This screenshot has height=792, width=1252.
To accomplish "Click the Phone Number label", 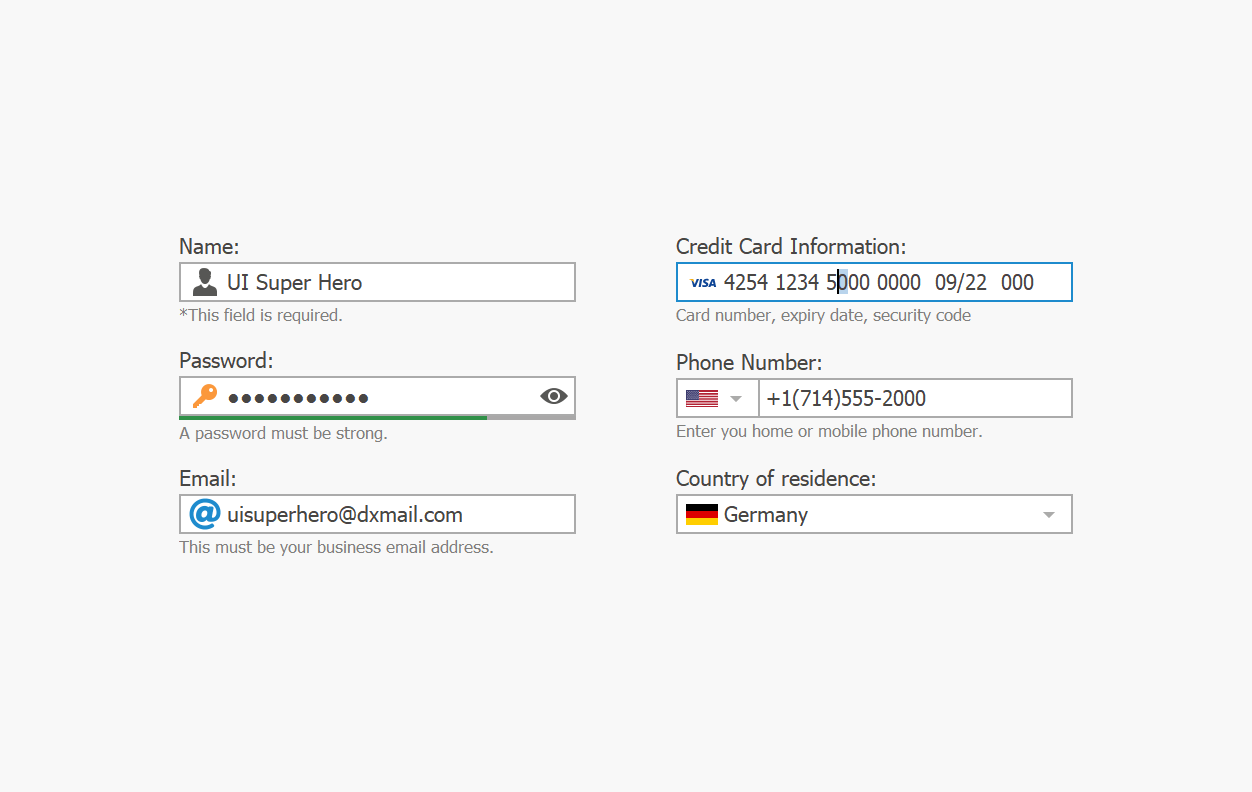I will [x=749, y=362].
